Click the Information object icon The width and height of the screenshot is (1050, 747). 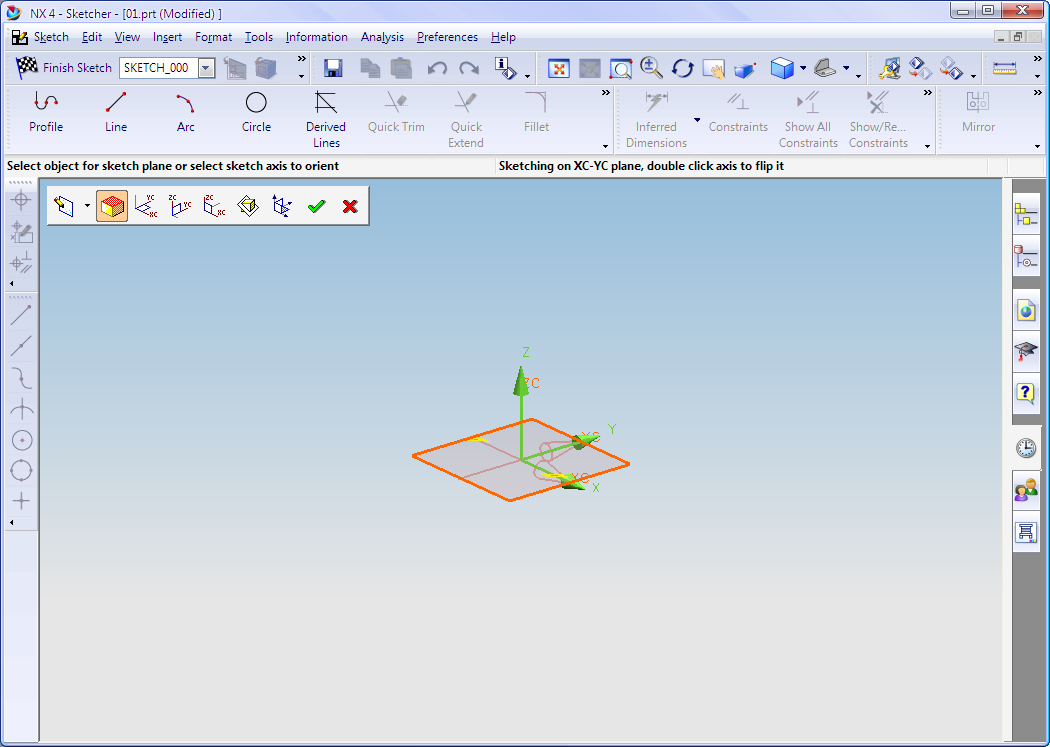(x=505, y=68)
